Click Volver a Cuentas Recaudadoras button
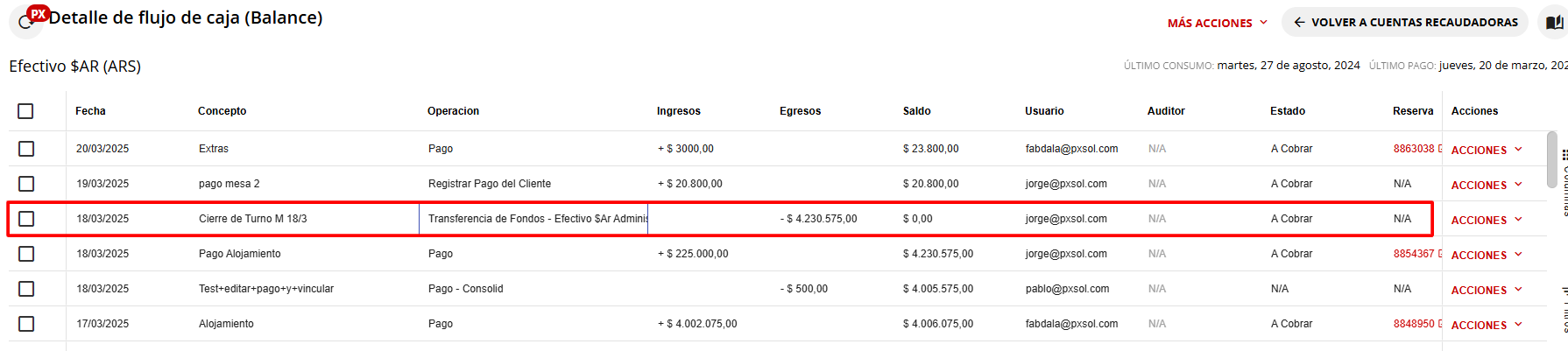This screenshot has height=351, width=1568. [x=1404, y=22]
